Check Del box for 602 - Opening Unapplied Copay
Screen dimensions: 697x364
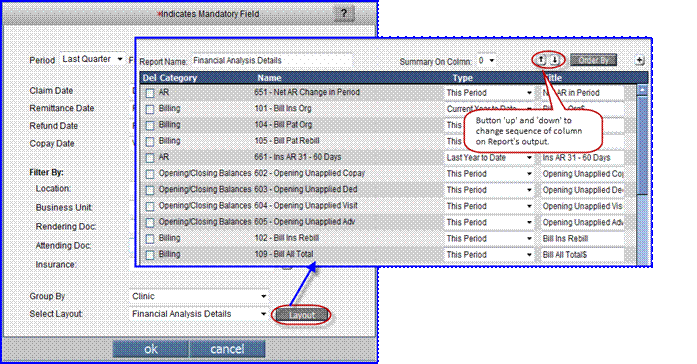pyautogui.click(x=150, y=174)
